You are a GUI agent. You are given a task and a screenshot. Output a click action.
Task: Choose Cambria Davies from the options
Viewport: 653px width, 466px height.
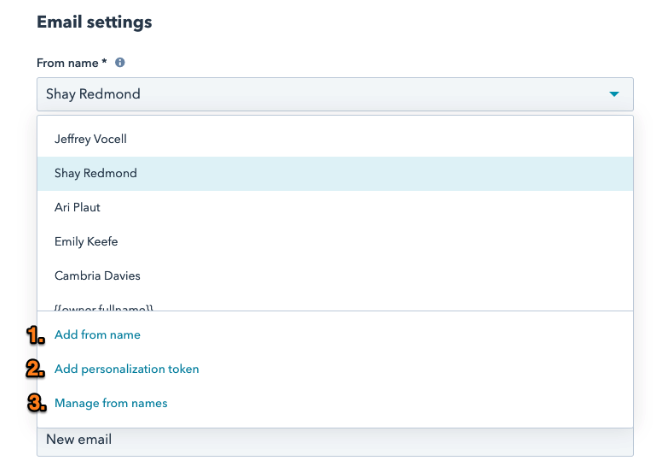(x=97, y=275)
